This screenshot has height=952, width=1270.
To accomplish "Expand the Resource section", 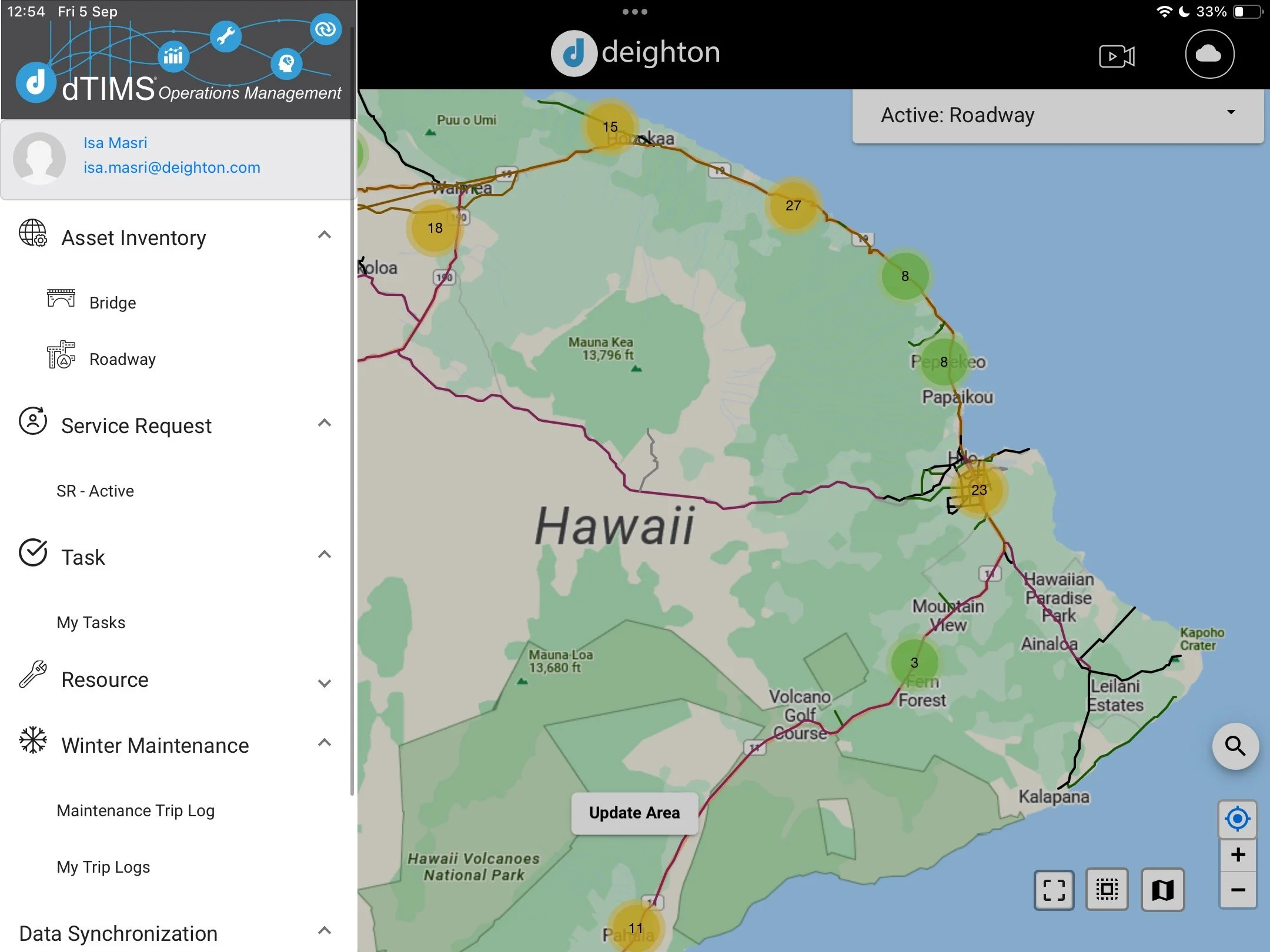I will 324,682.
